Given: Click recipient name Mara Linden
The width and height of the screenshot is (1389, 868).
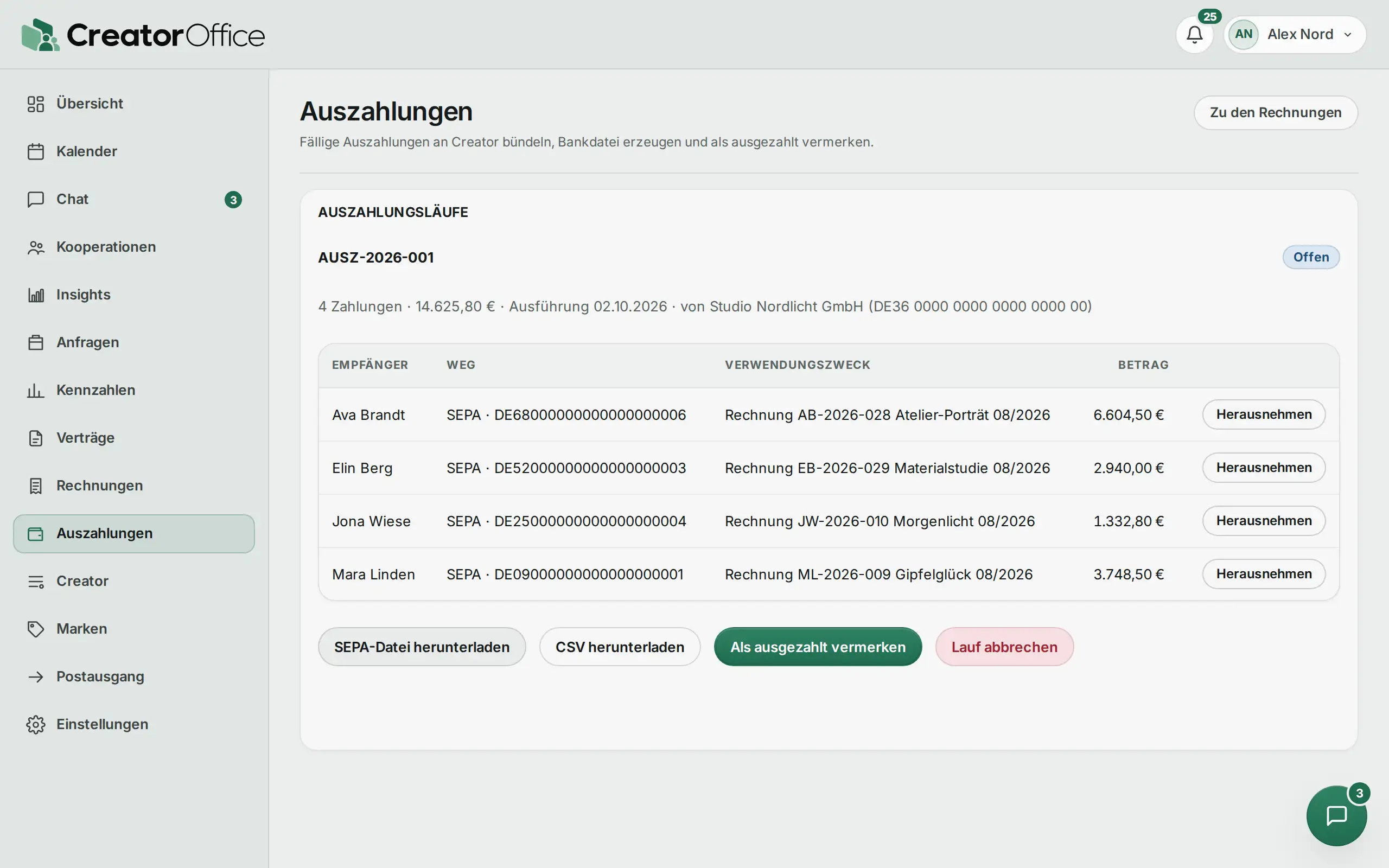Looking at the screenshot, I should (374, 575).
